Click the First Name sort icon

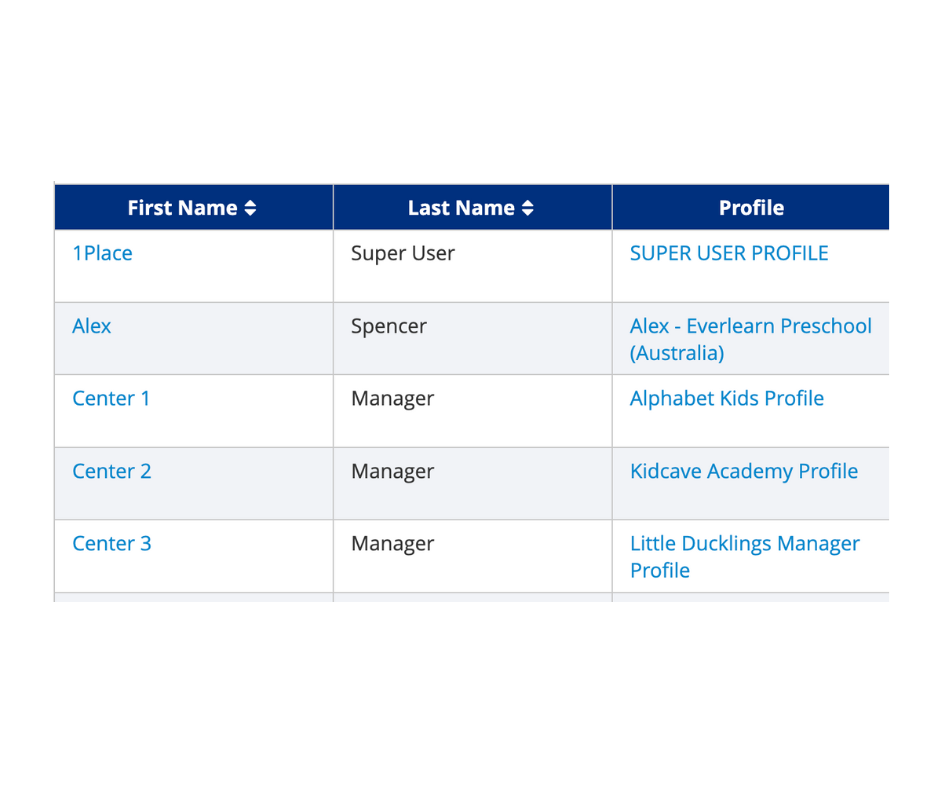247,208
